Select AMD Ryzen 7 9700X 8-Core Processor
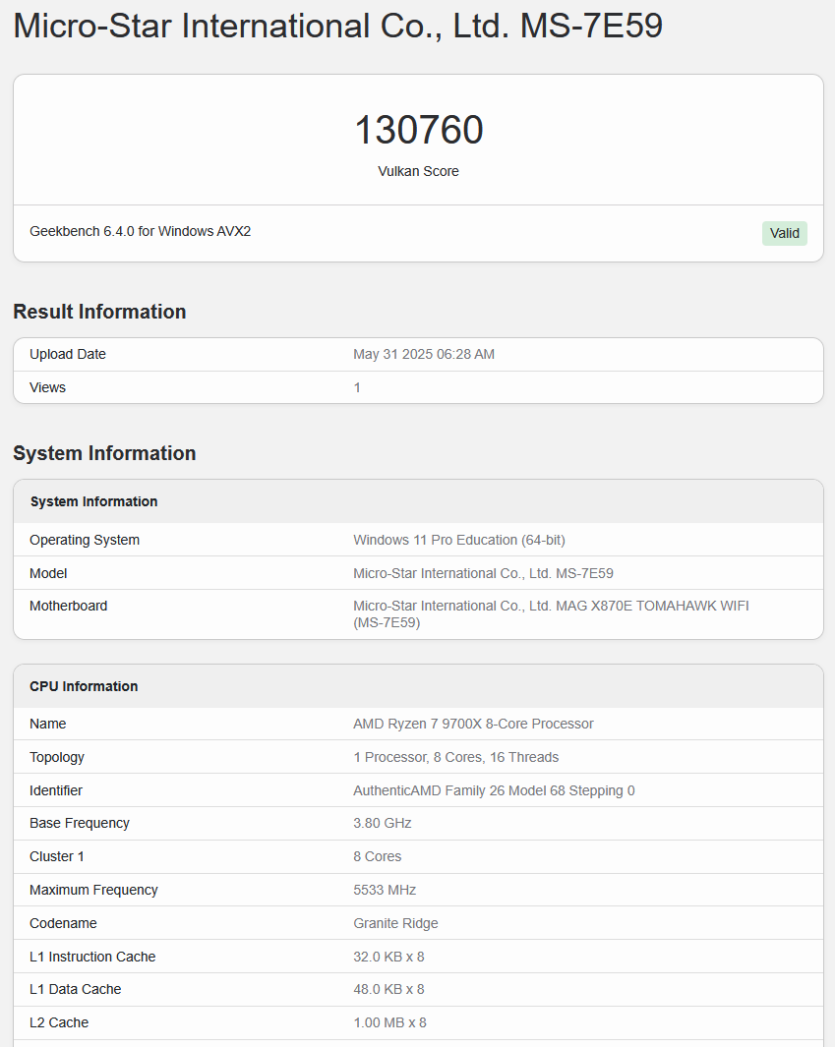The height and width of the screenshot is (1047, 835). (473, 723)
